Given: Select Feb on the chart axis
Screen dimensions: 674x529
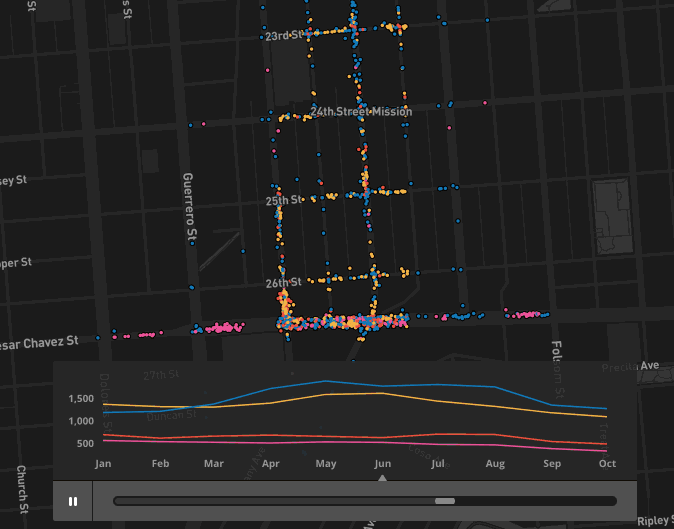Looking at the screenshot, I should 160,464.
